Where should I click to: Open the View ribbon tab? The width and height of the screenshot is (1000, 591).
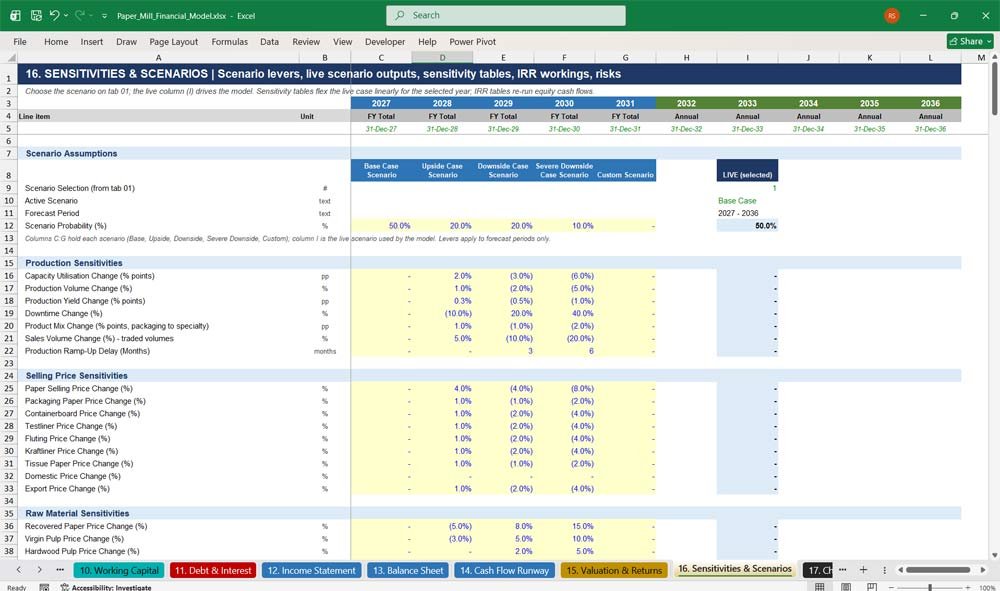coord(342,41)
